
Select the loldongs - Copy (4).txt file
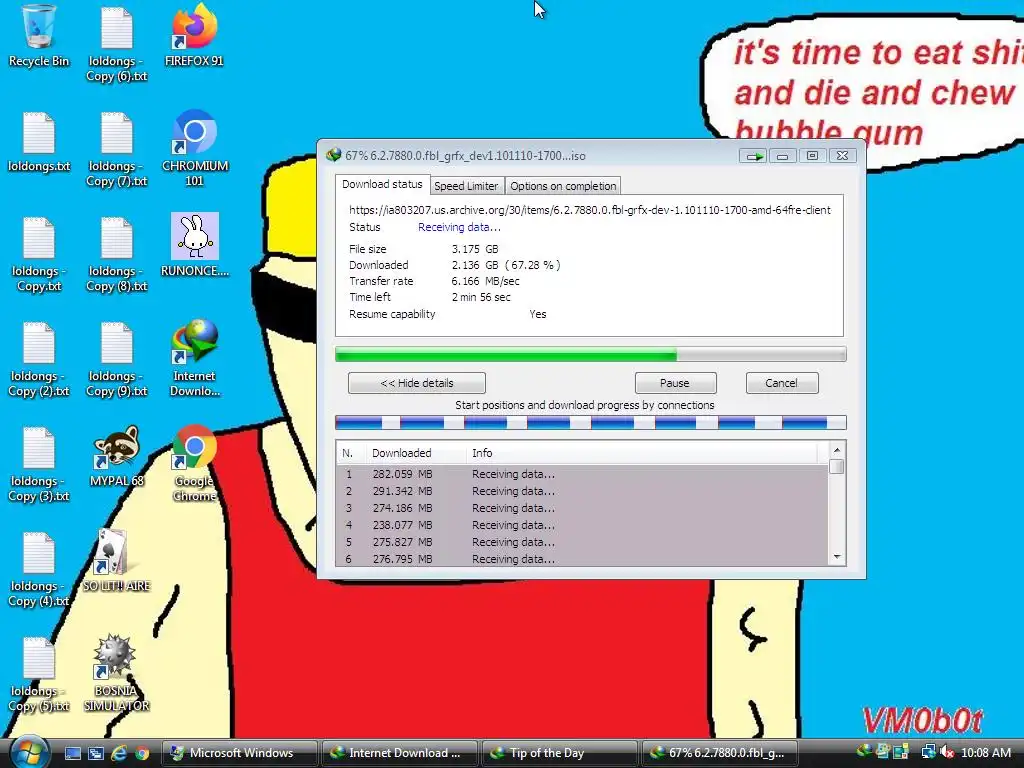pos(39,570)
